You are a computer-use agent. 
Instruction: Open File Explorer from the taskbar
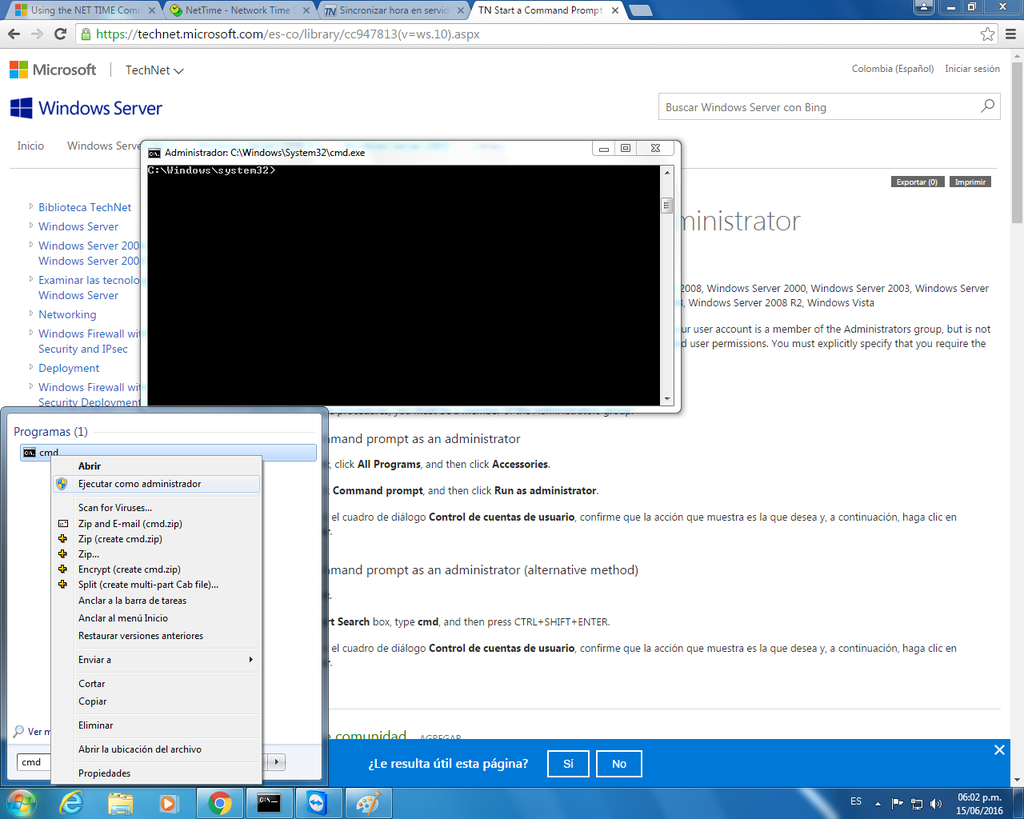[x=121, y=803]
